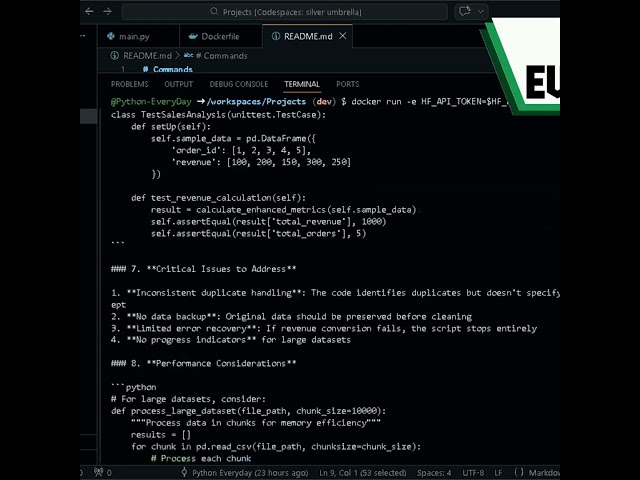Screen dimensions: 640x480
Task: Click the Python Everyday git blame status
Action: point(245,473)
